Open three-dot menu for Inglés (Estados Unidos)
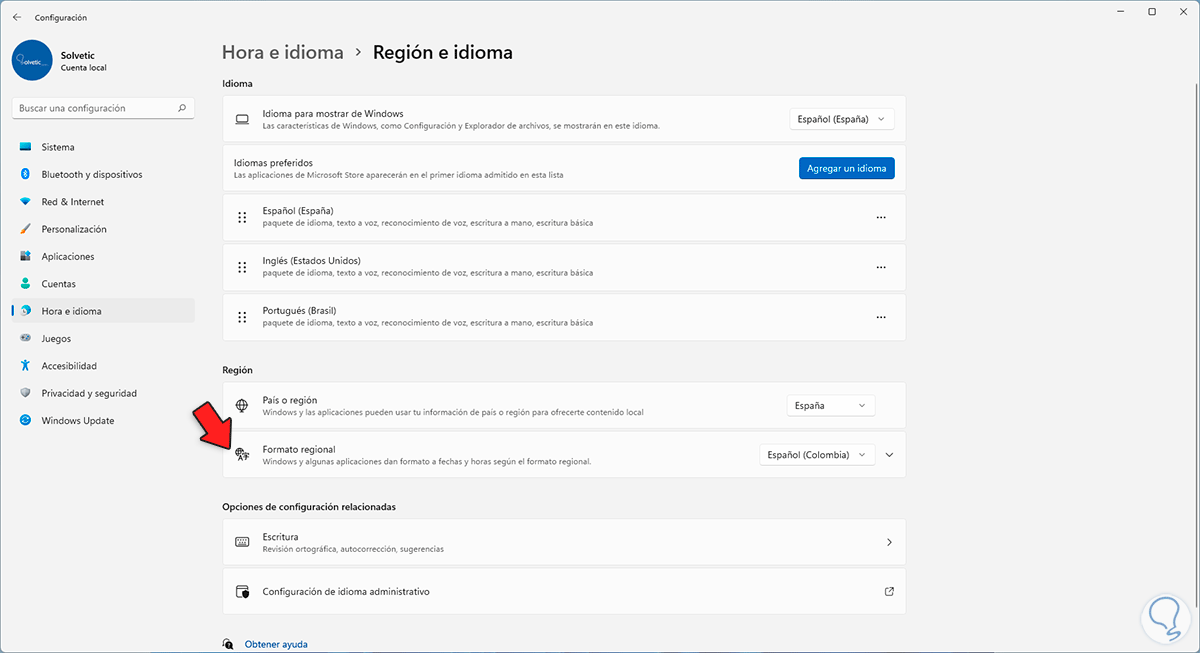The width and height of the screenshot is (1200, 653). point(881,267)
